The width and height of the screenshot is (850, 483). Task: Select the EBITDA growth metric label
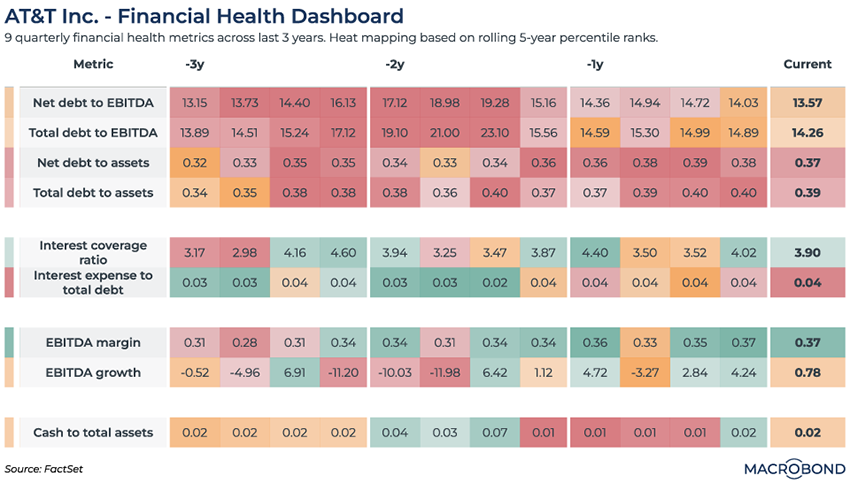pos(91,372)
